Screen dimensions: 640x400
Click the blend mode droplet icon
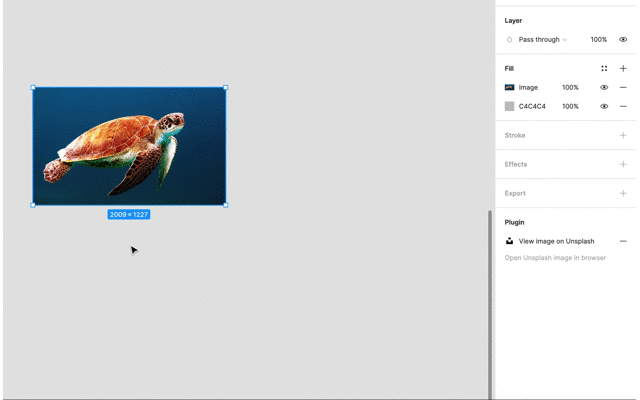pos(509,40)
